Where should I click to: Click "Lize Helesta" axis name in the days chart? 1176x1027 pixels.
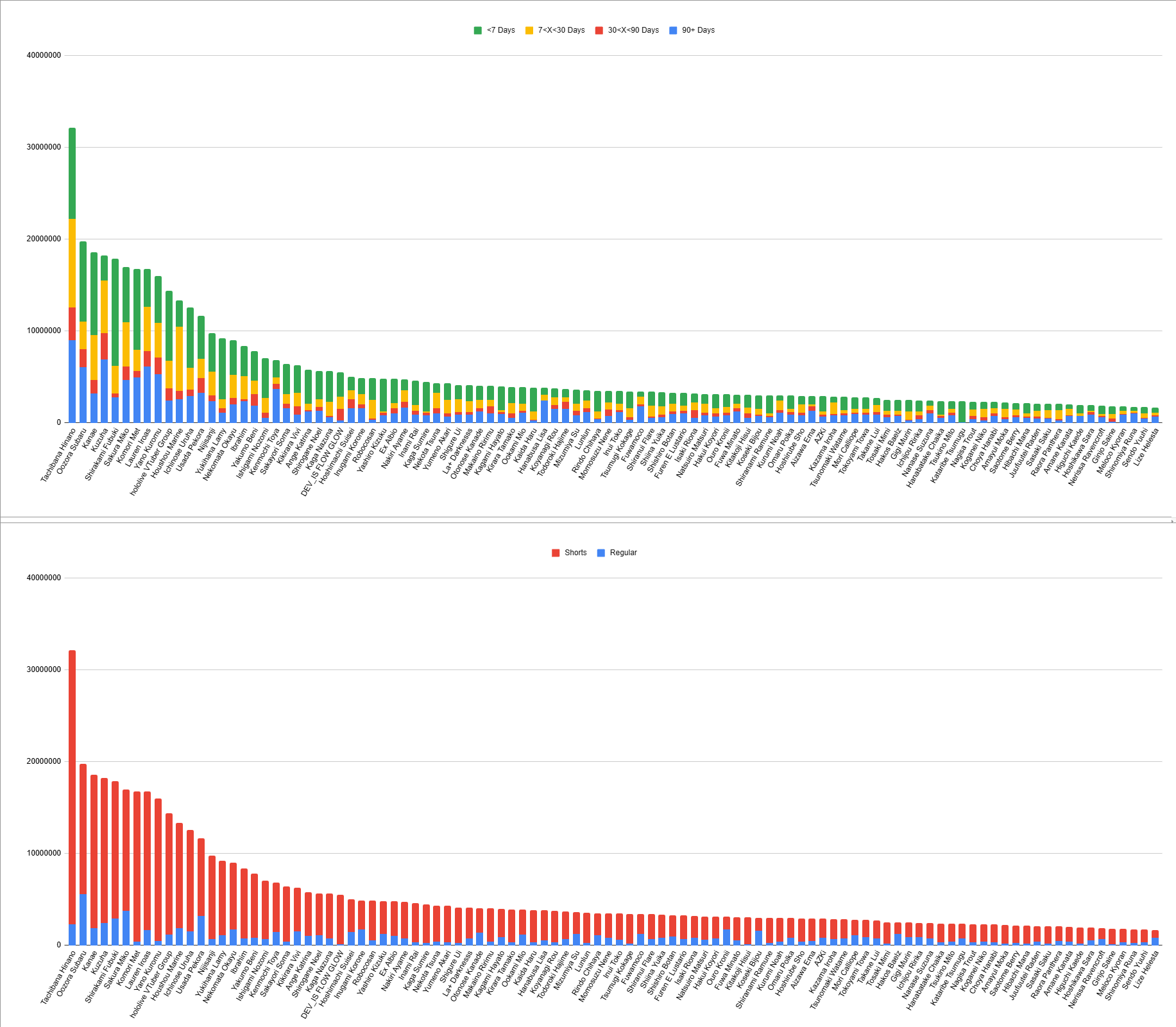(x=1146, y=447)
